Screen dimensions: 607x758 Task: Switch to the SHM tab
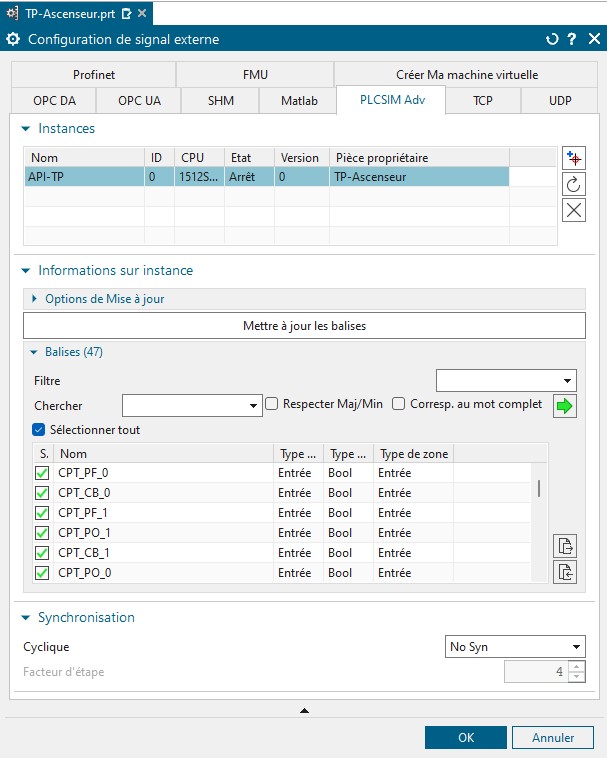click(x=221, y=101)
